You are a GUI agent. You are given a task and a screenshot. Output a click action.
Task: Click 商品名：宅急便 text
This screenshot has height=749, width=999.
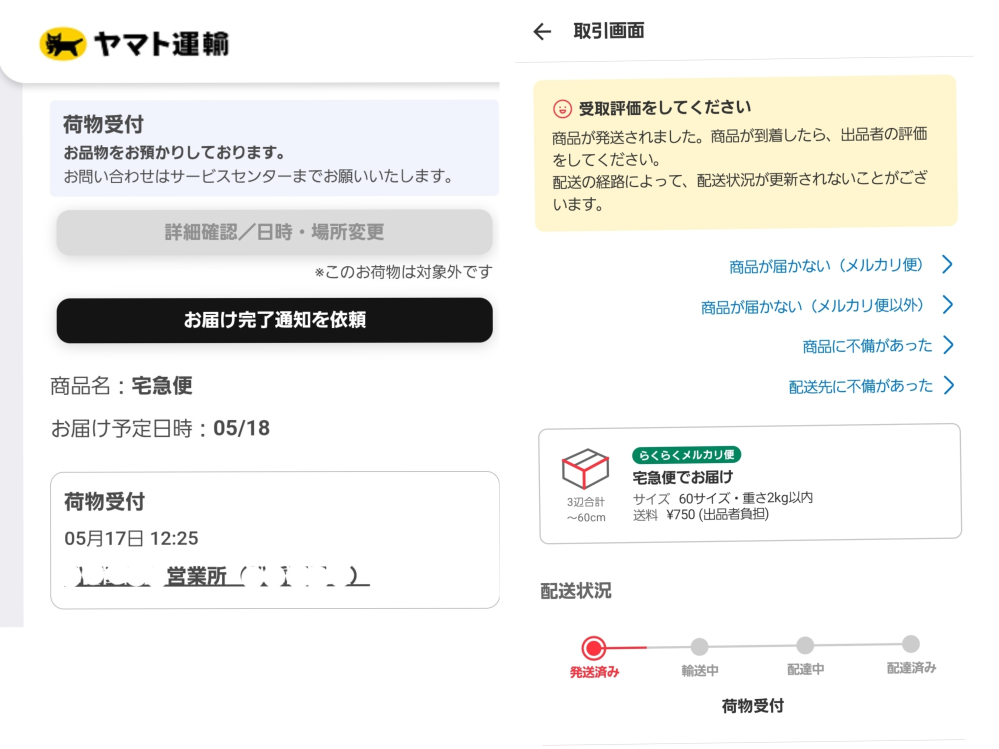click(121, 385)
